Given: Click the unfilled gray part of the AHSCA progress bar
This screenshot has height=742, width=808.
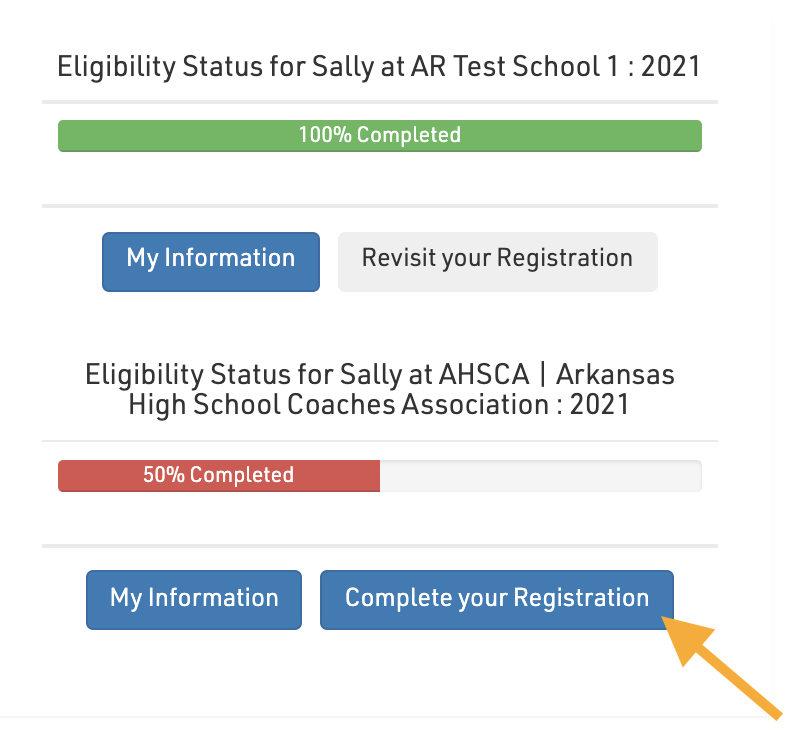Looking at the screenshot, I should point(540,476).
